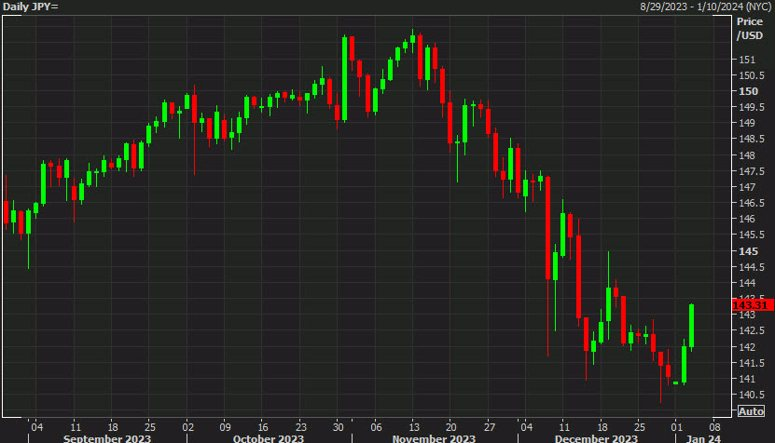Click the Daily JPY= chart title
775x443 pixels.
point(31,7)
